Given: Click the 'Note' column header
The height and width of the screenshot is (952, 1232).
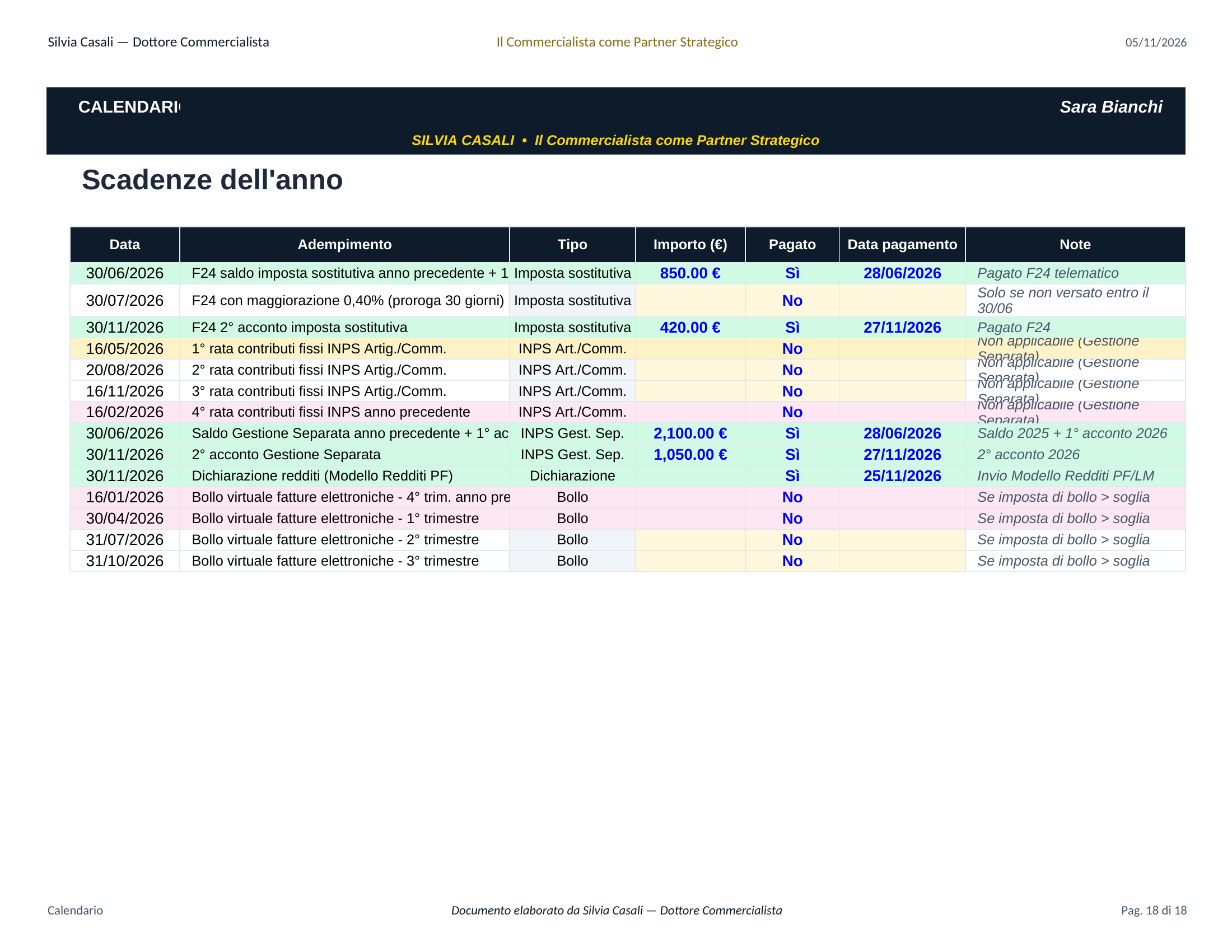Looking at the screenshot, I should click(1075, 244).
